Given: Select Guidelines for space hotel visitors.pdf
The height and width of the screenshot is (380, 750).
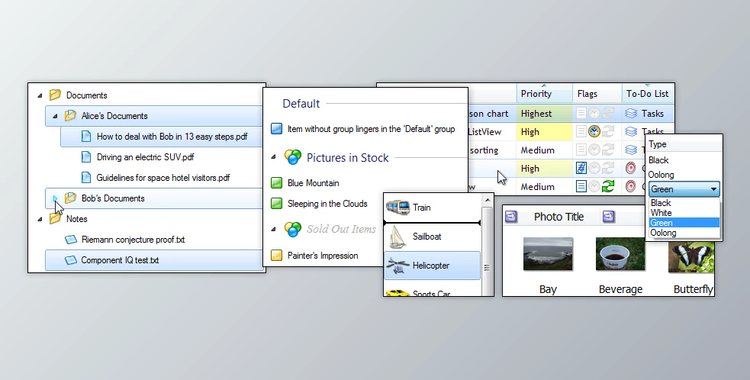Looking at the screenshot, I should [x=163, y=178].
